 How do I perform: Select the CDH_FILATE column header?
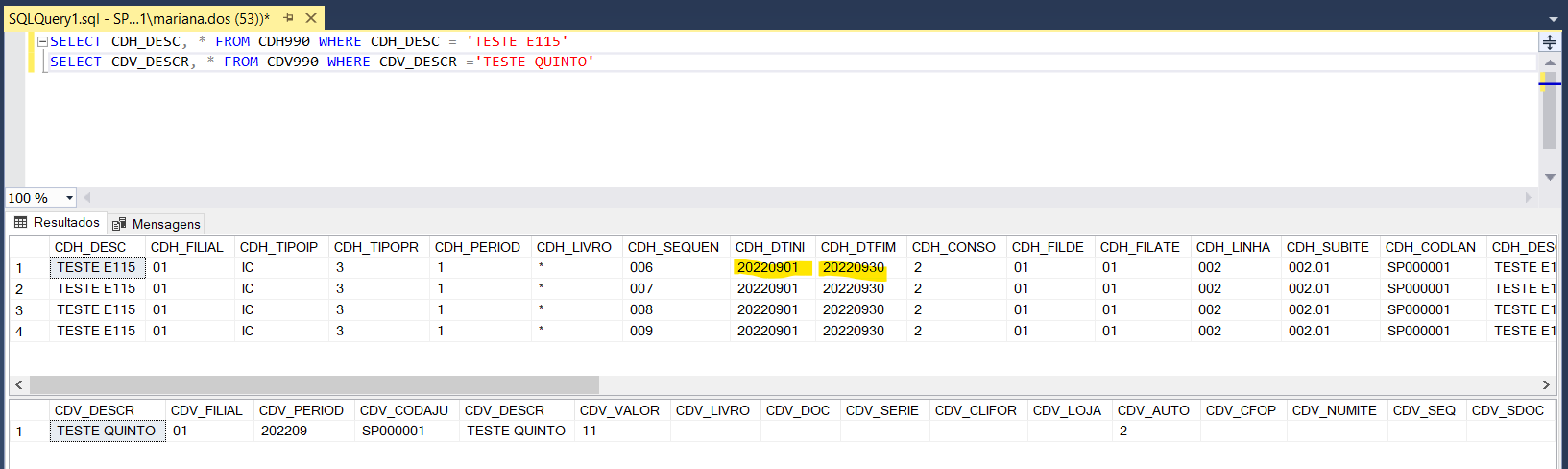pyautogui.click(x=1142, y=247)
